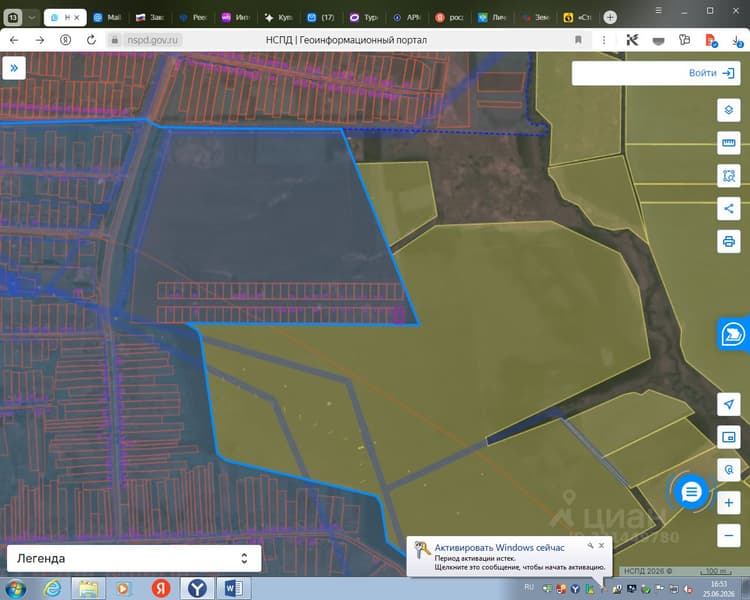Open Word from the Windows taskbar
The width and height of the screenshot is (750, 600).
click(233, 588)
